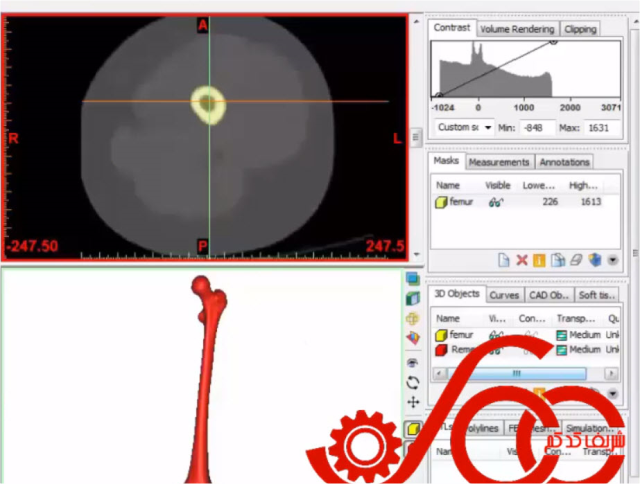Click the Name column header in 3D Objects
640x484 pixels.
pos(448,319)
